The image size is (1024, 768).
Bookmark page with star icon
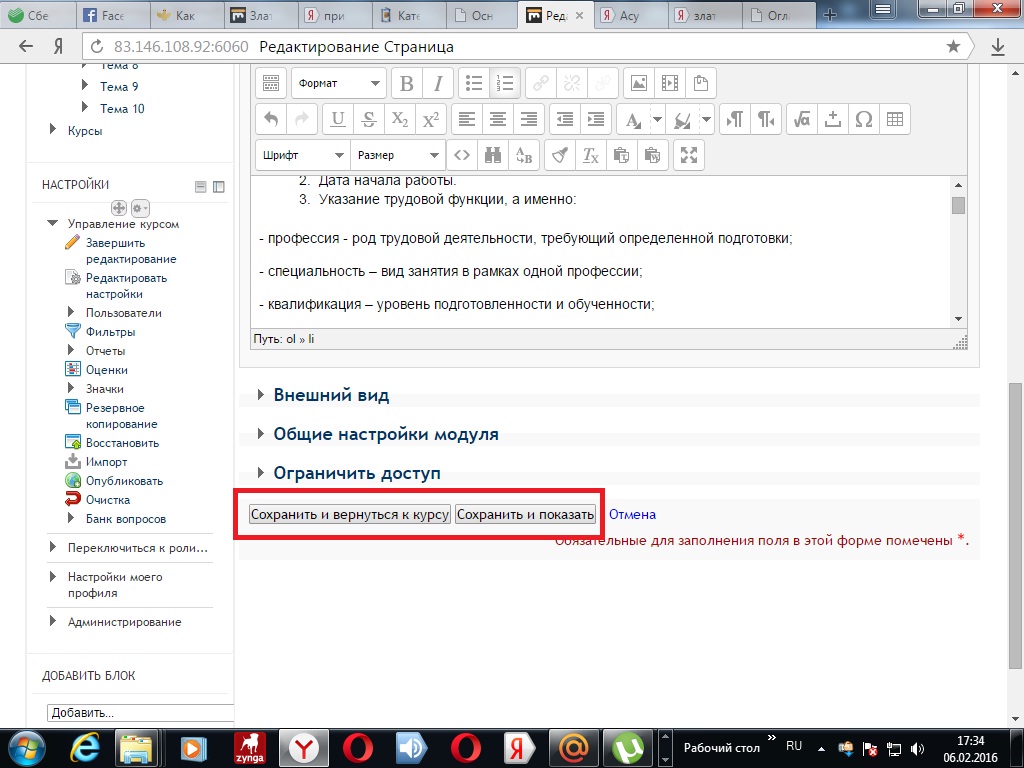click(953, 46)
